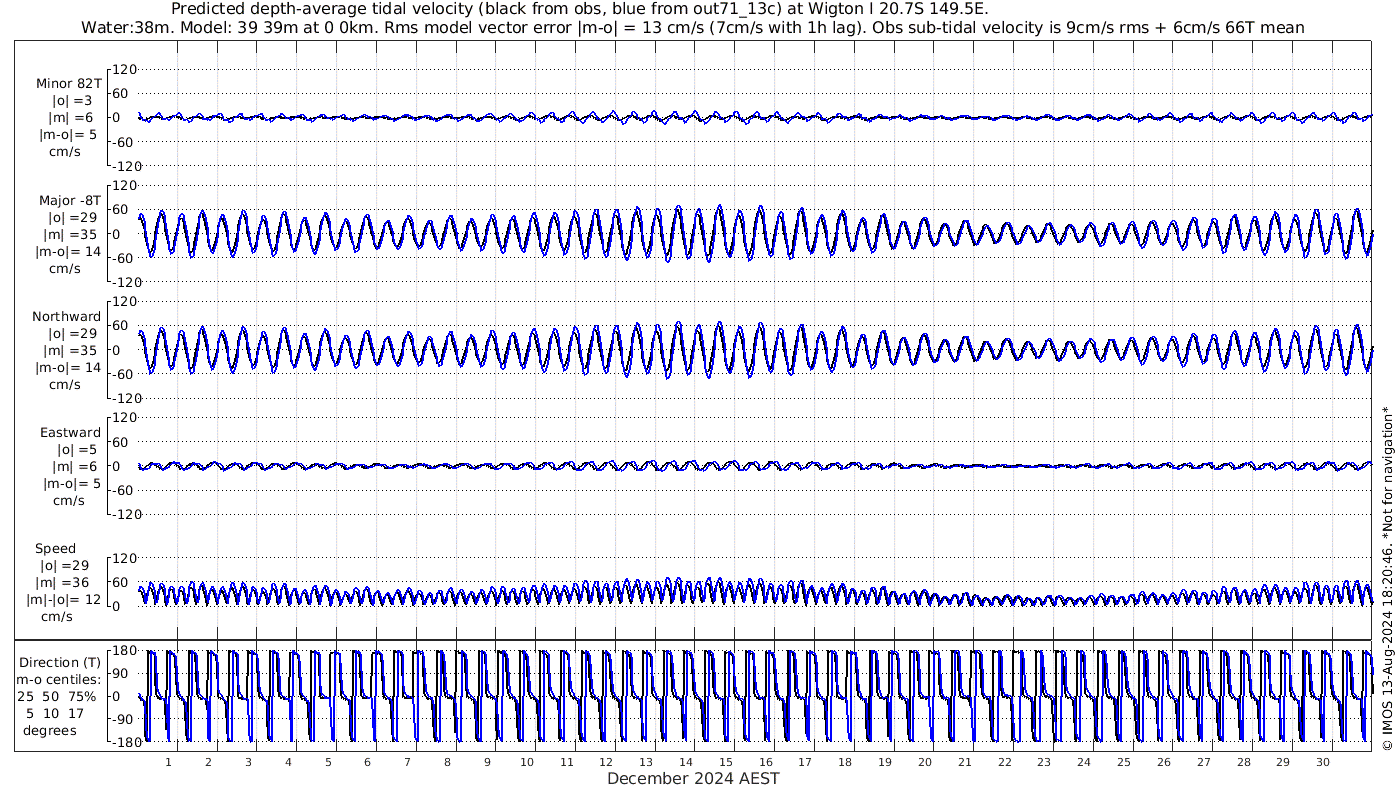
Task: Click the 'Major -8T' panel label
Action: (69, 200)
